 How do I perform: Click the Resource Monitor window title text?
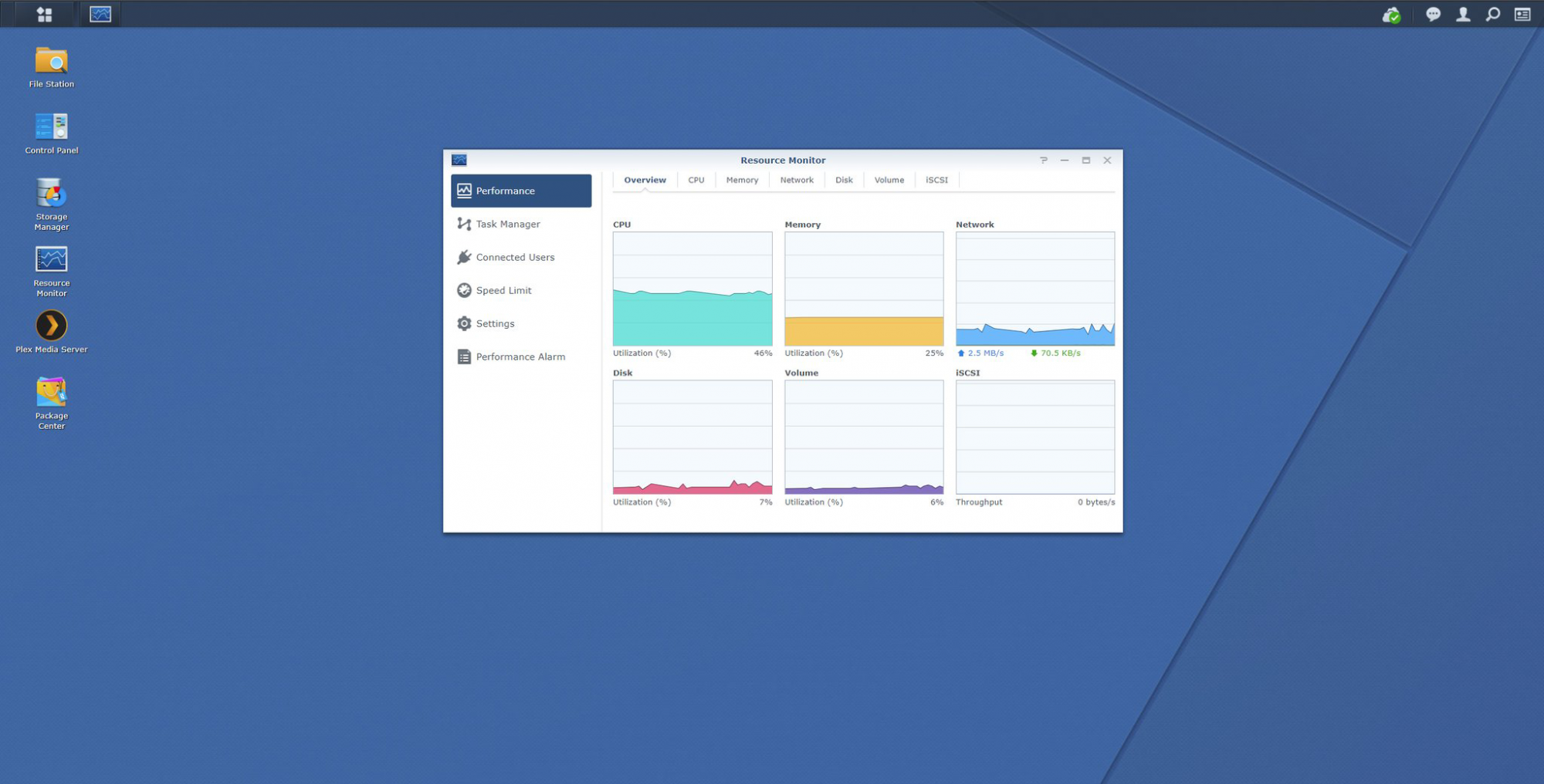[x=783, y=161]
